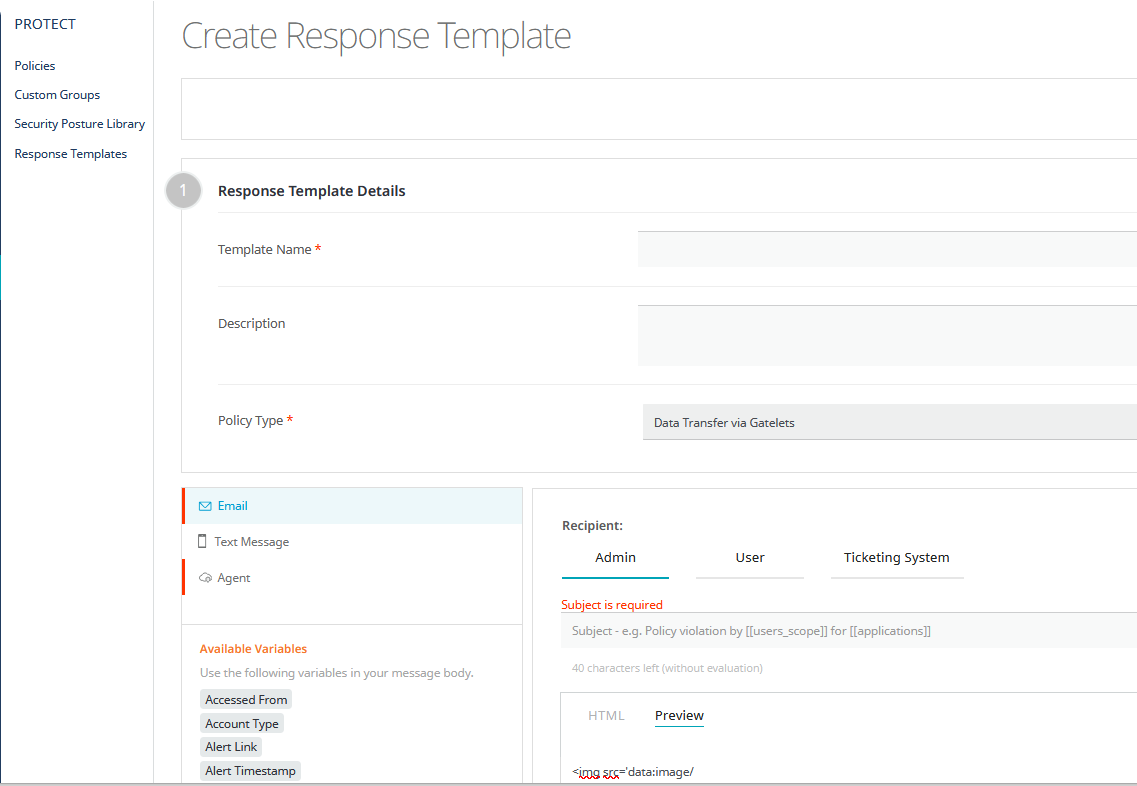Go to Custom Groups
1137x786 pixels.
point(57,95)
